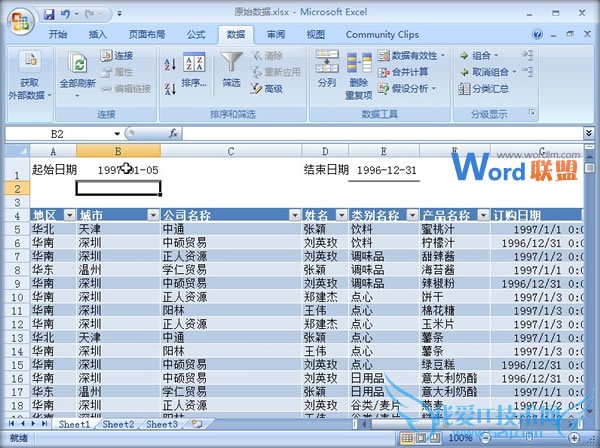Click the vertical scrollbar thumb
Screen dimensions: 600x448
pos(590,168)
